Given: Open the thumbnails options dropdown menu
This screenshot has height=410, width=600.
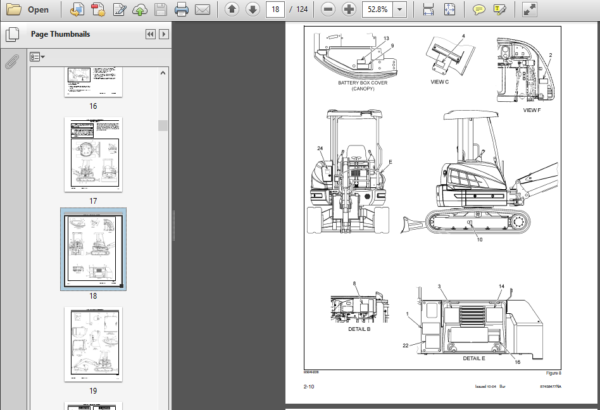Looking at the screenshot, I should point(37,57).
